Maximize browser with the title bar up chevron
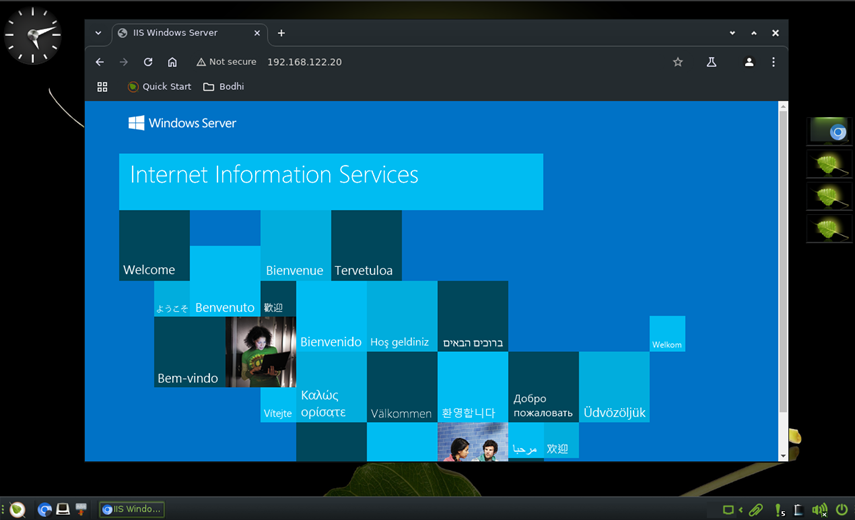The image size is (855, 520). point(754,33)
